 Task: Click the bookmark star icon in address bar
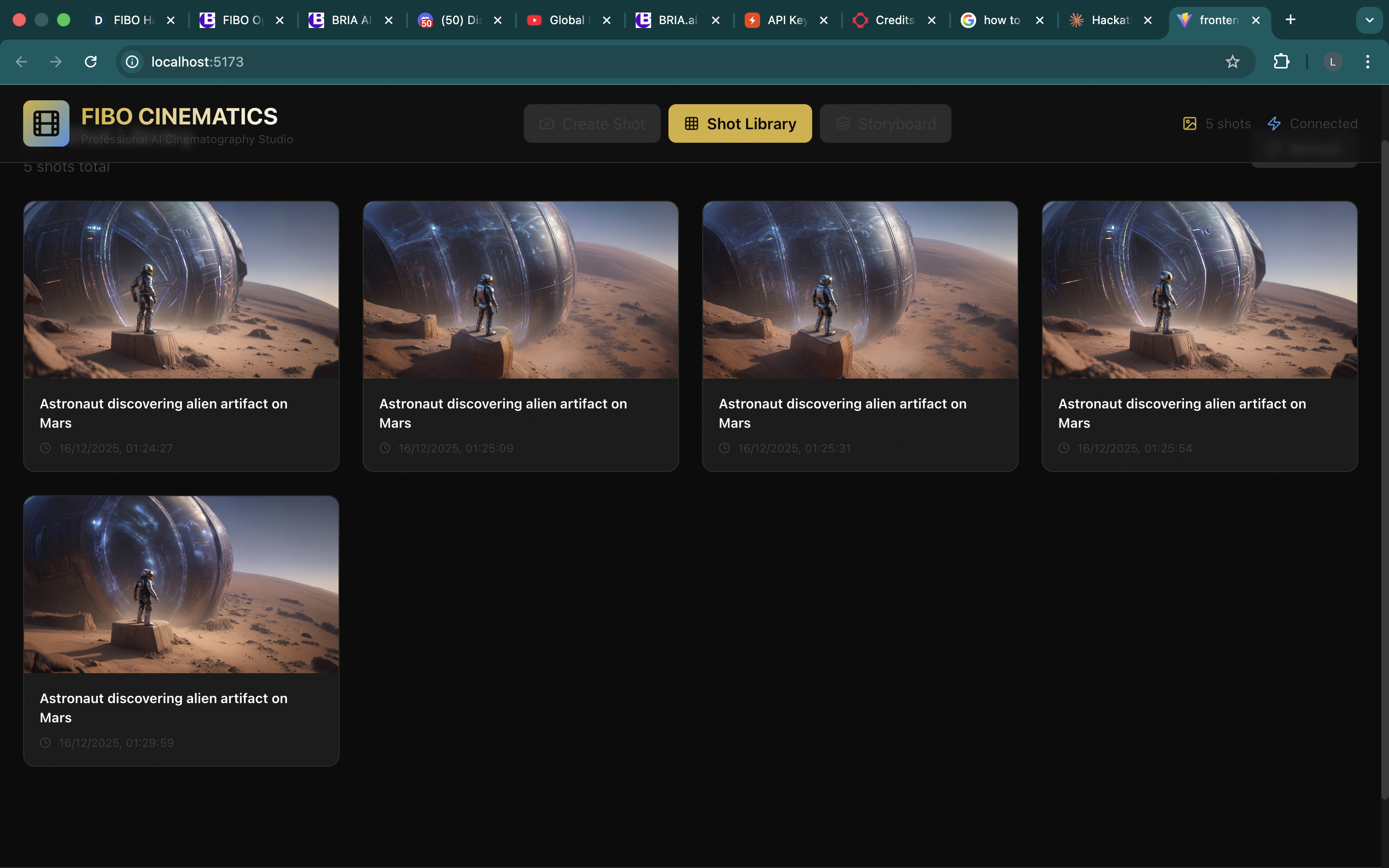pos(1232,61)
